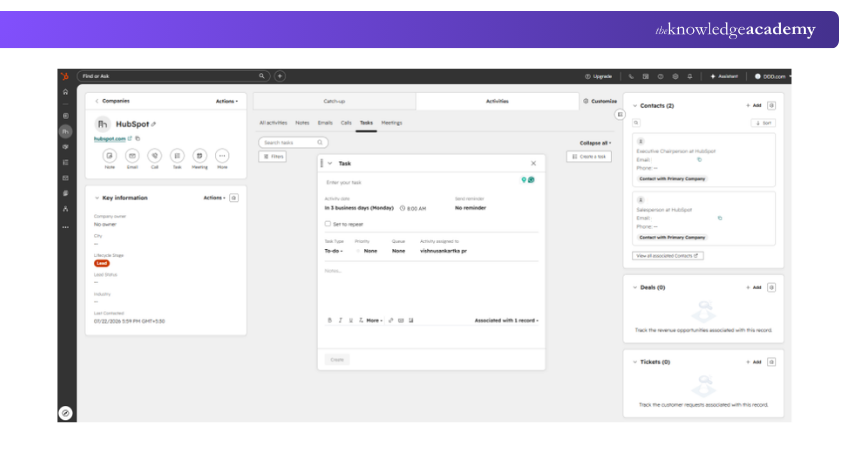
Task: Click the More actions ellipsis icon
Action: pos(222,156)
